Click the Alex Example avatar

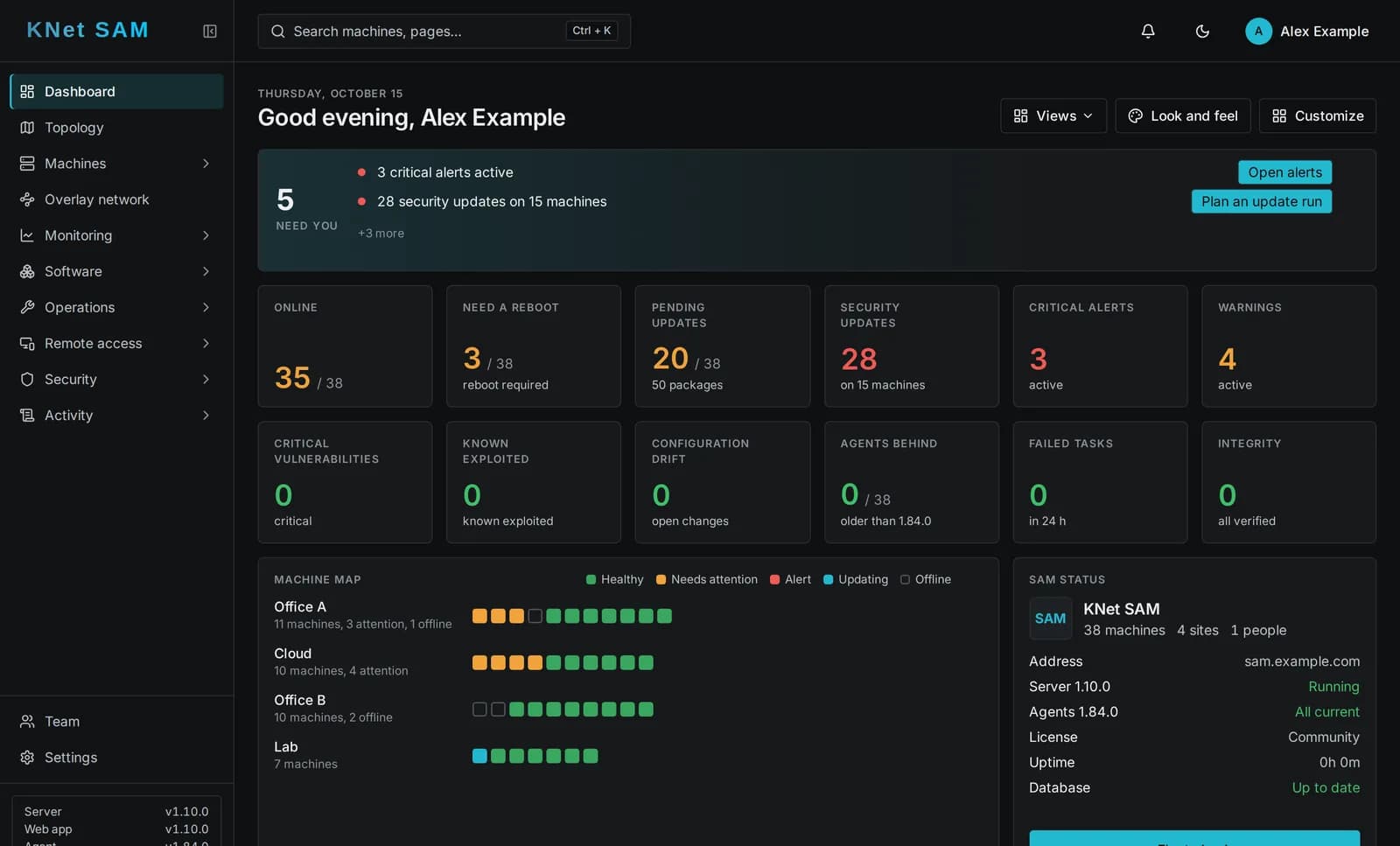1258,31
